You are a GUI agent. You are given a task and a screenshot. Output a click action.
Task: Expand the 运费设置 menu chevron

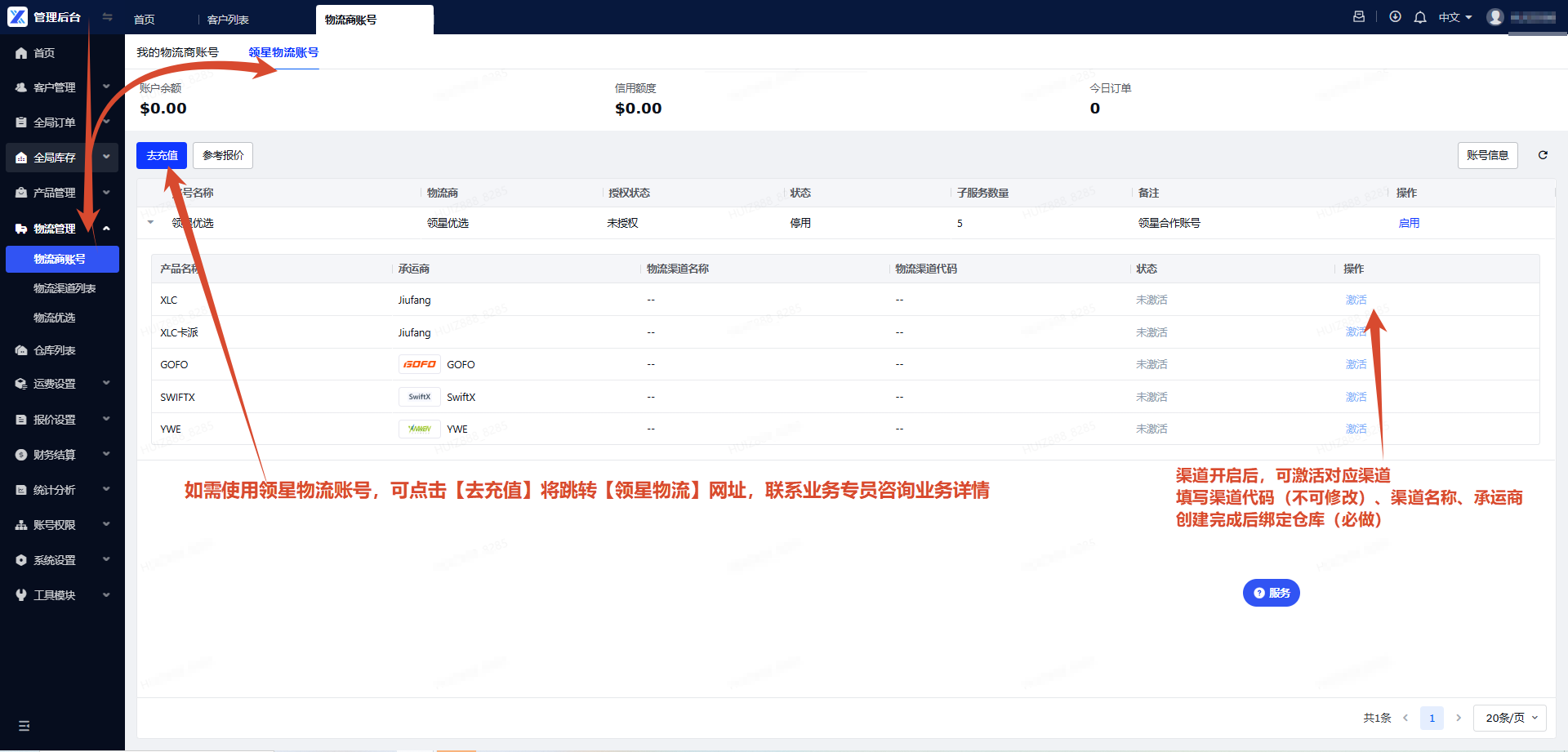point(106,383)
